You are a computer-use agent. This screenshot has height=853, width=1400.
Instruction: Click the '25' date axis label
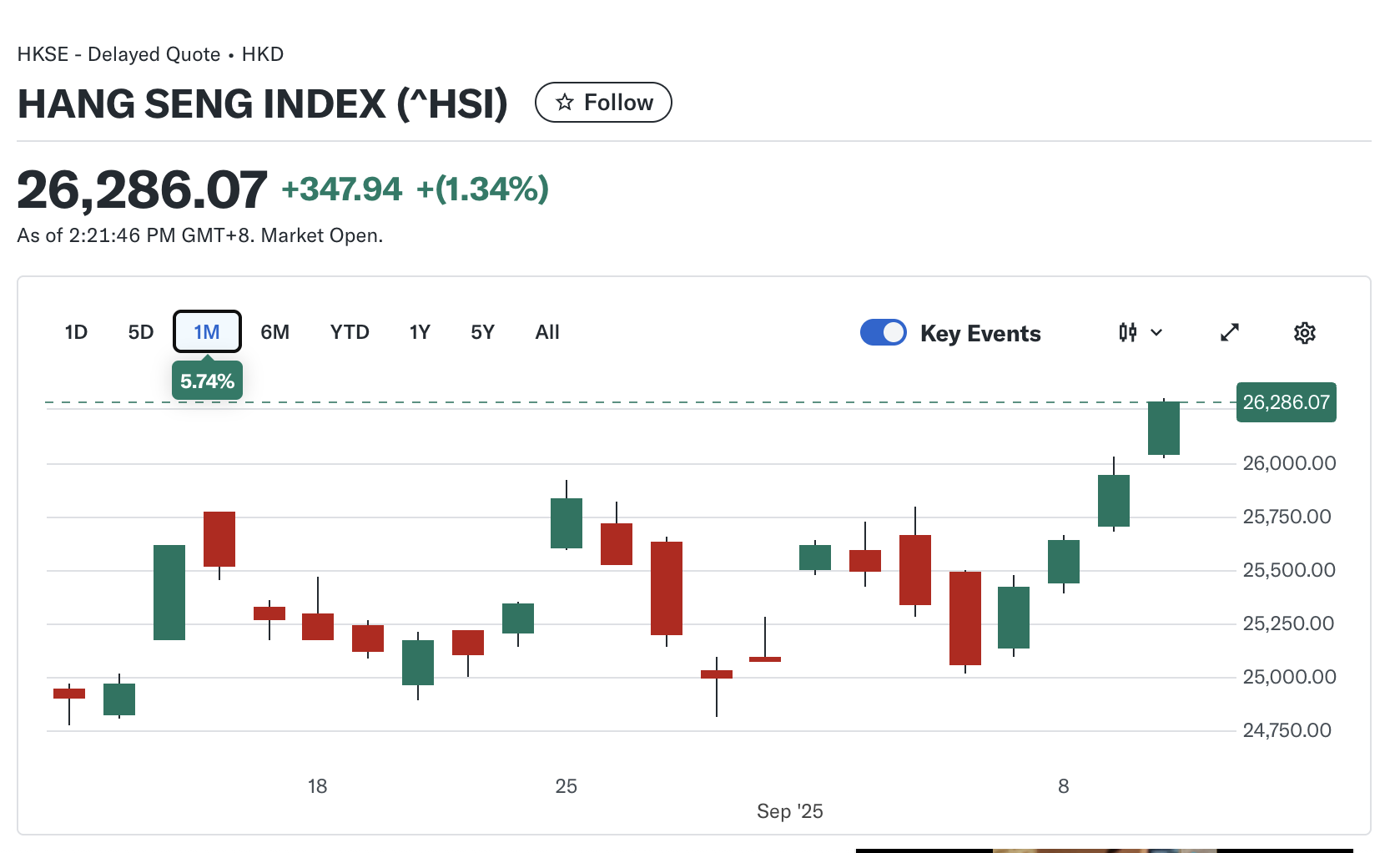coord(566,786)
